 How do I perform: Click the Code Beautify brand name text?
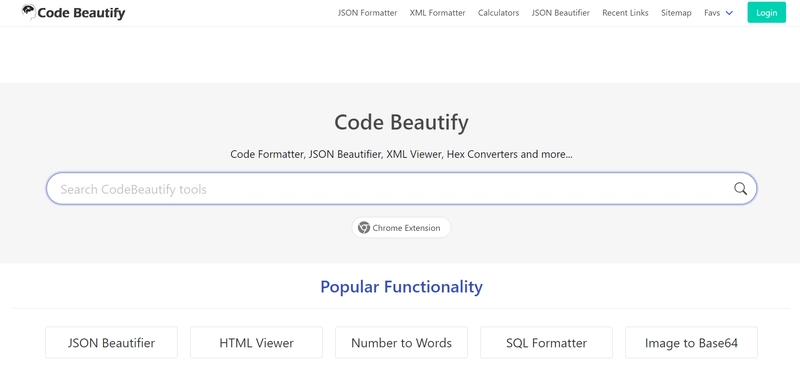pyautogui.click(x=81, y=13)
